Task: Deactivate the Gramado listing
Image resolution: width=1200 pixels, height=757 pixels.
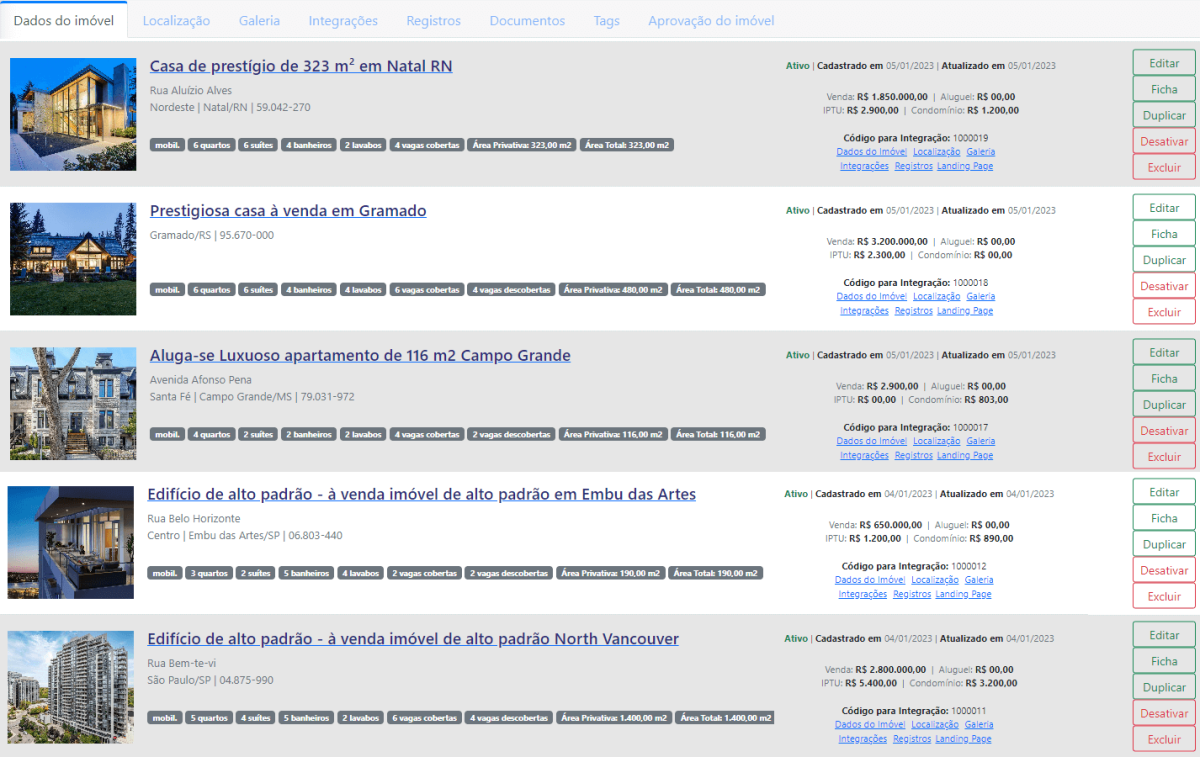Action: [1164, 286]
